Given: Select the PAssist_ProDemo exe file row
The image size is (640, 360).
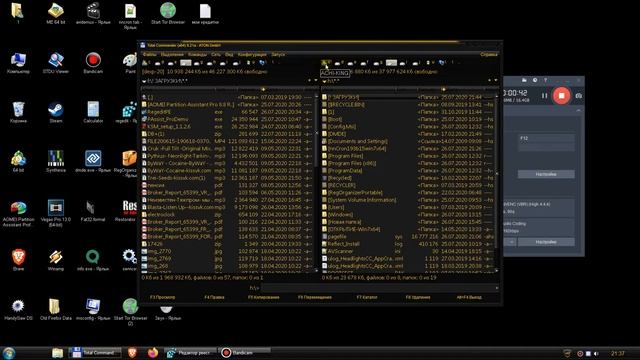Looking at the screenshot, I should coord(227,119).
